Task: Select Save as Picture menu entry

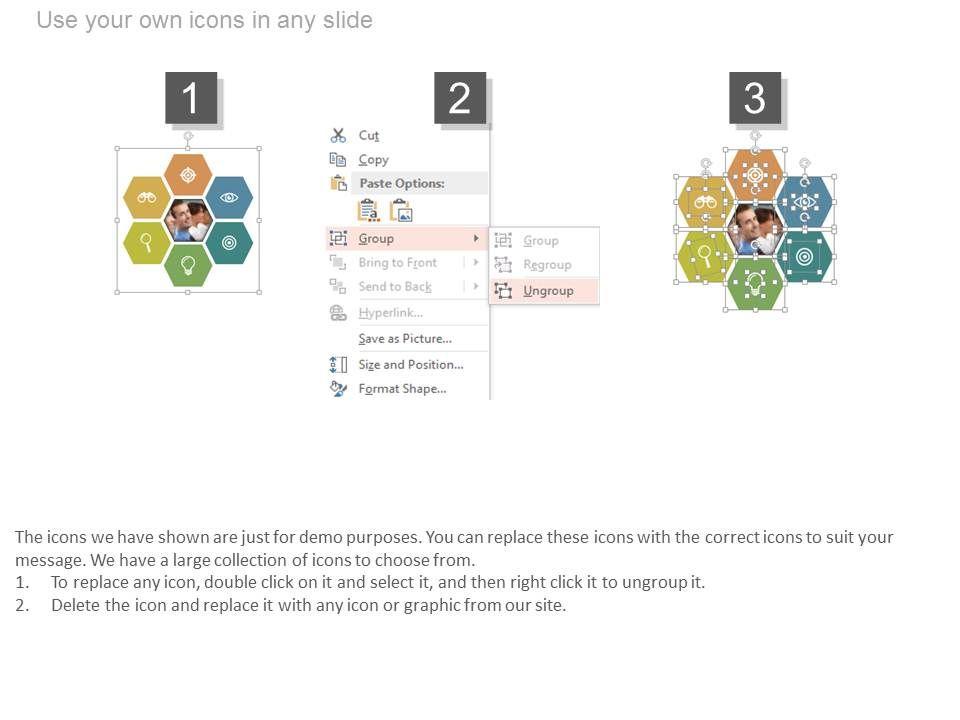Action: pos(405,339)
